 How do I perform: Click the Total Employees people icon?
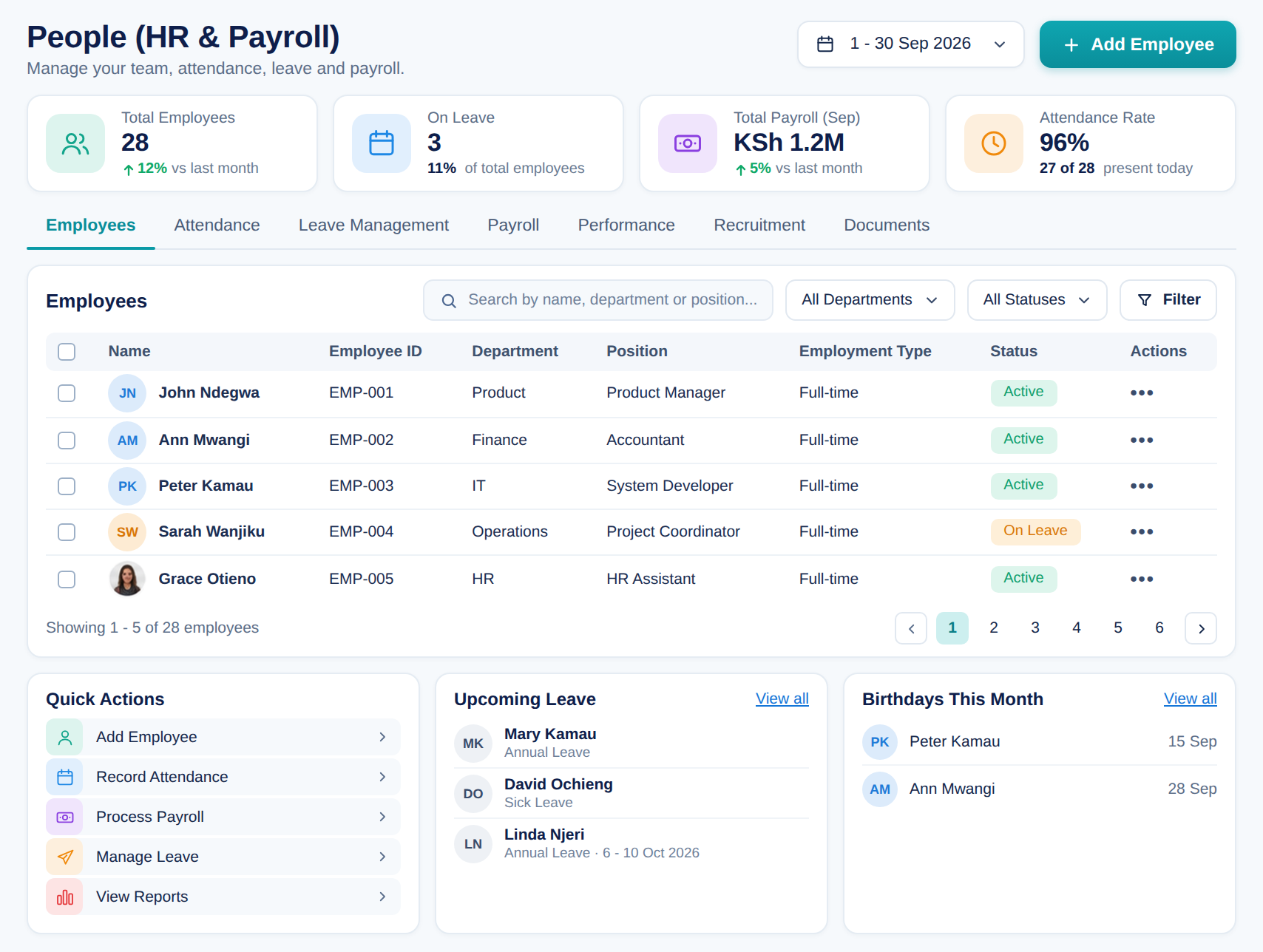point(75,143)
